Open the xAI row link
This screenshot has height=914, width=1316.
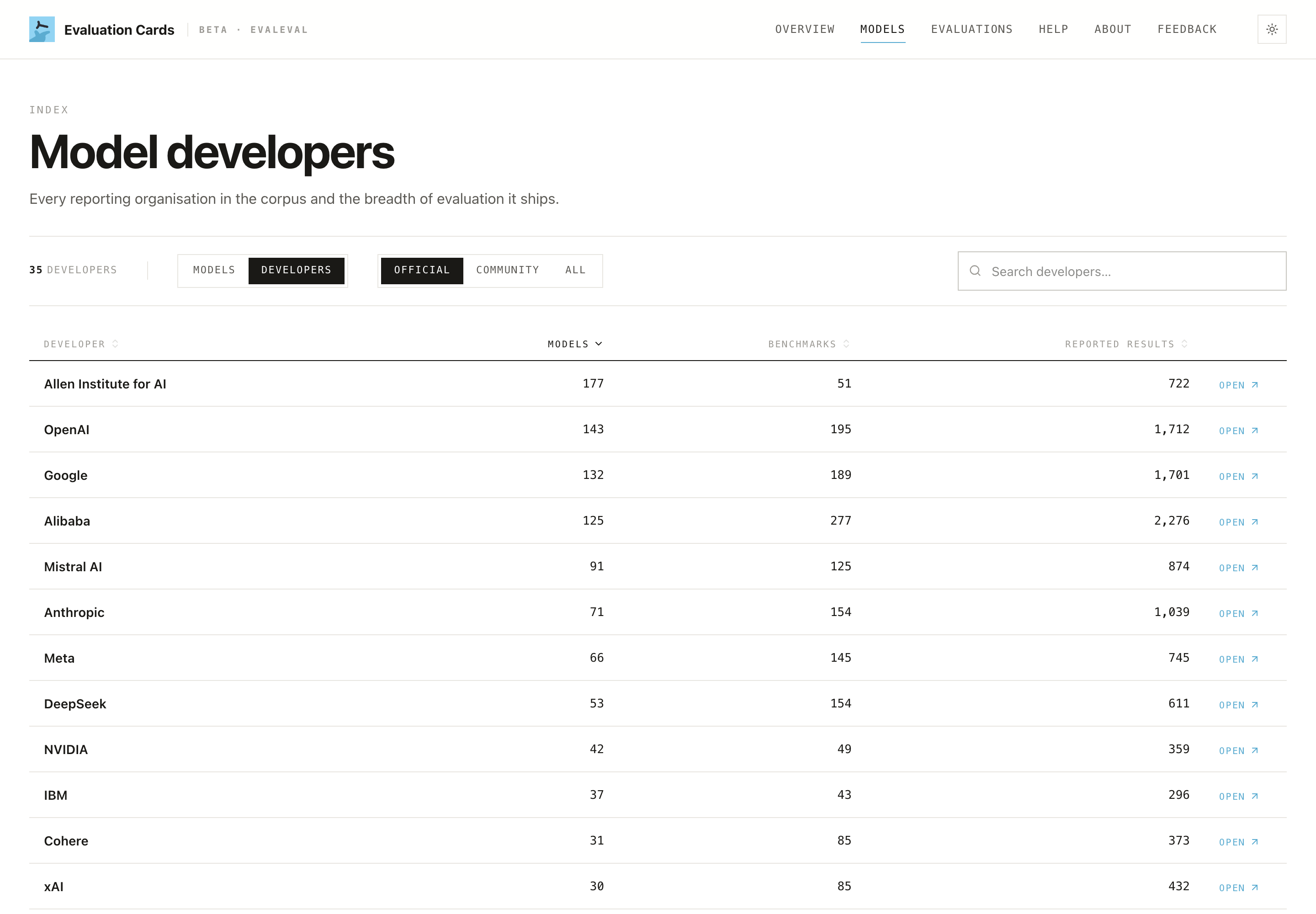[1238, 887]
